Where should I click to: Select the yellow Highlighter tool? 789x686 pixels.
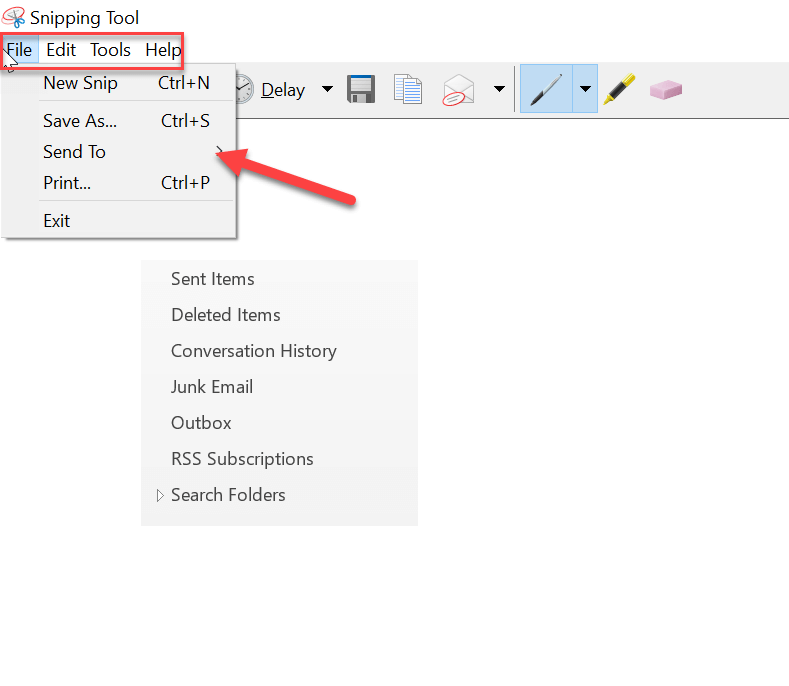click(x=619, y=89)
